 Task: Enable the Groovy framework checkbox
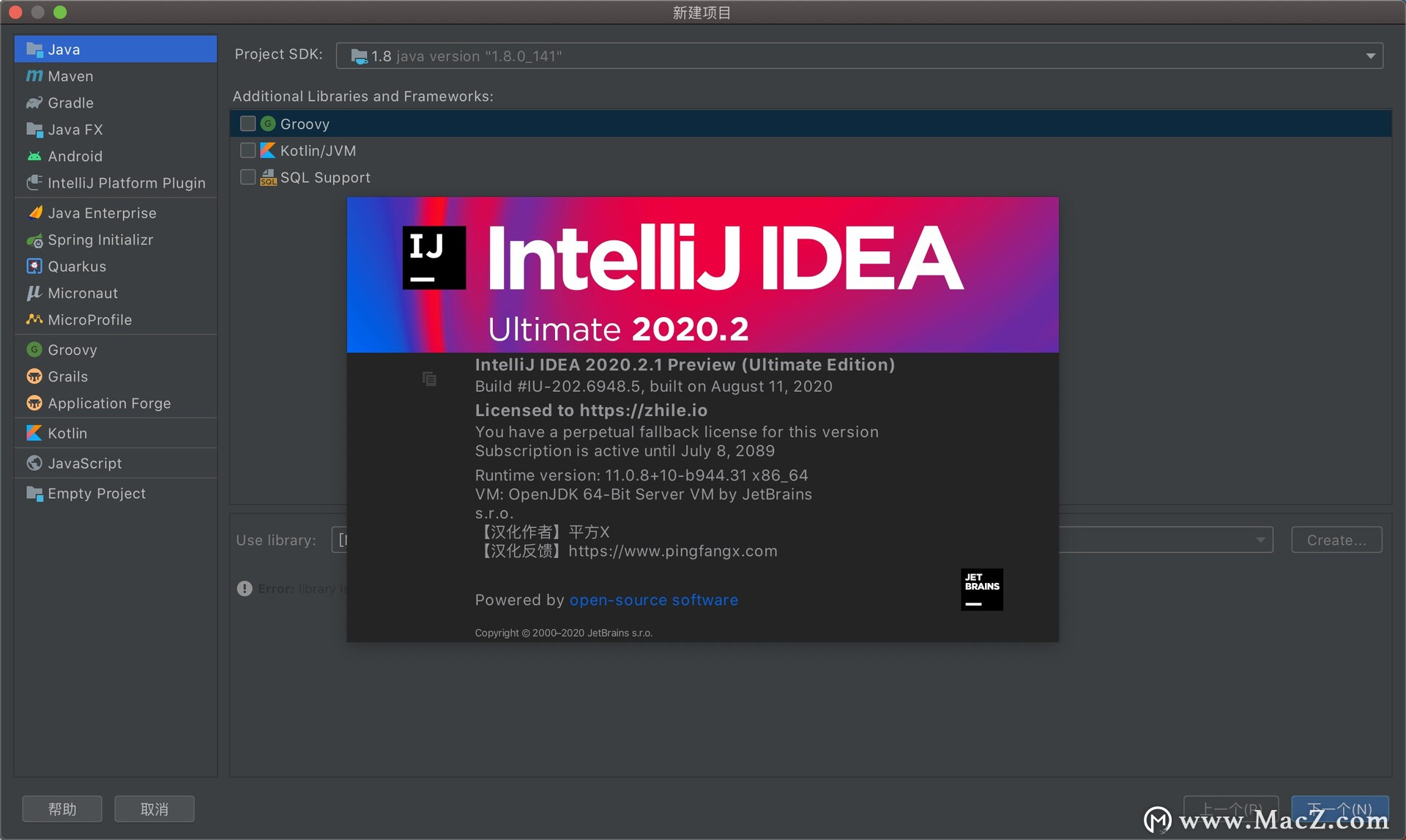point(248,123)
